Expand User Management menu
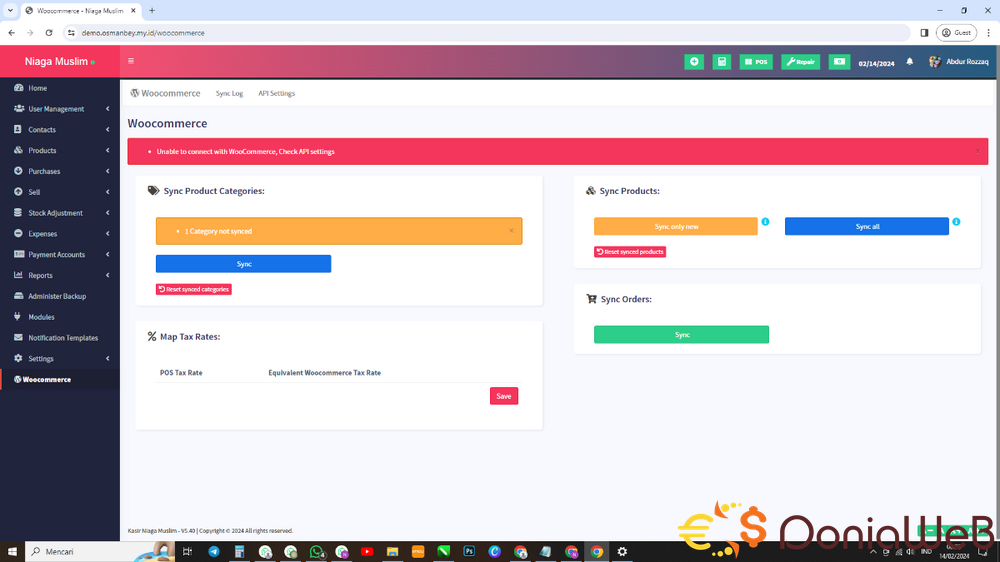Screen dimensions: 1000x562 click(x=60, y=109)
